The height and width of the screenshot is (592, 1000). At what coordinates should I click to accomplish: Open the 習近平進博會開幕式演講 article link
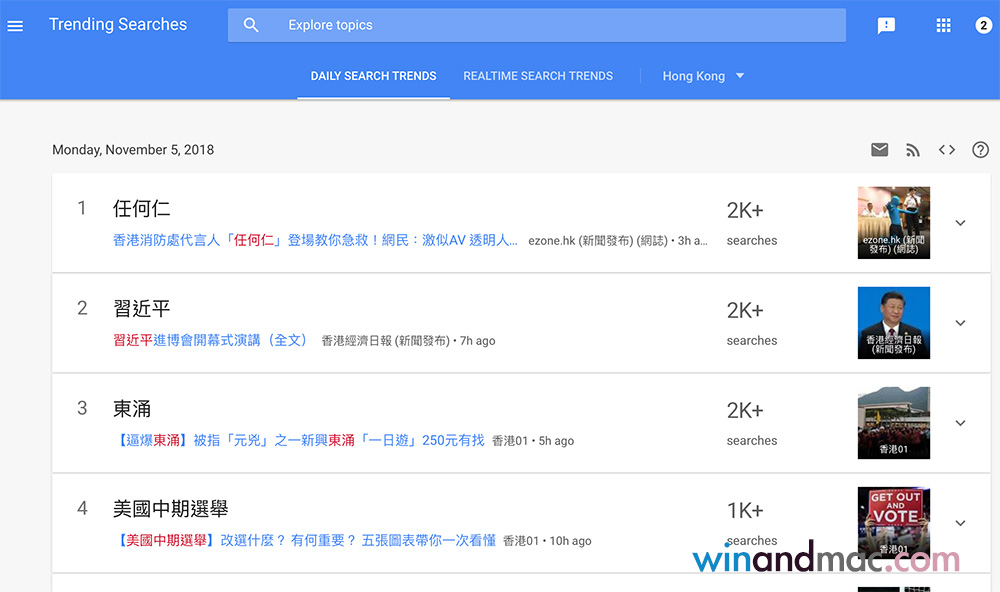click(x=210, y=341)
